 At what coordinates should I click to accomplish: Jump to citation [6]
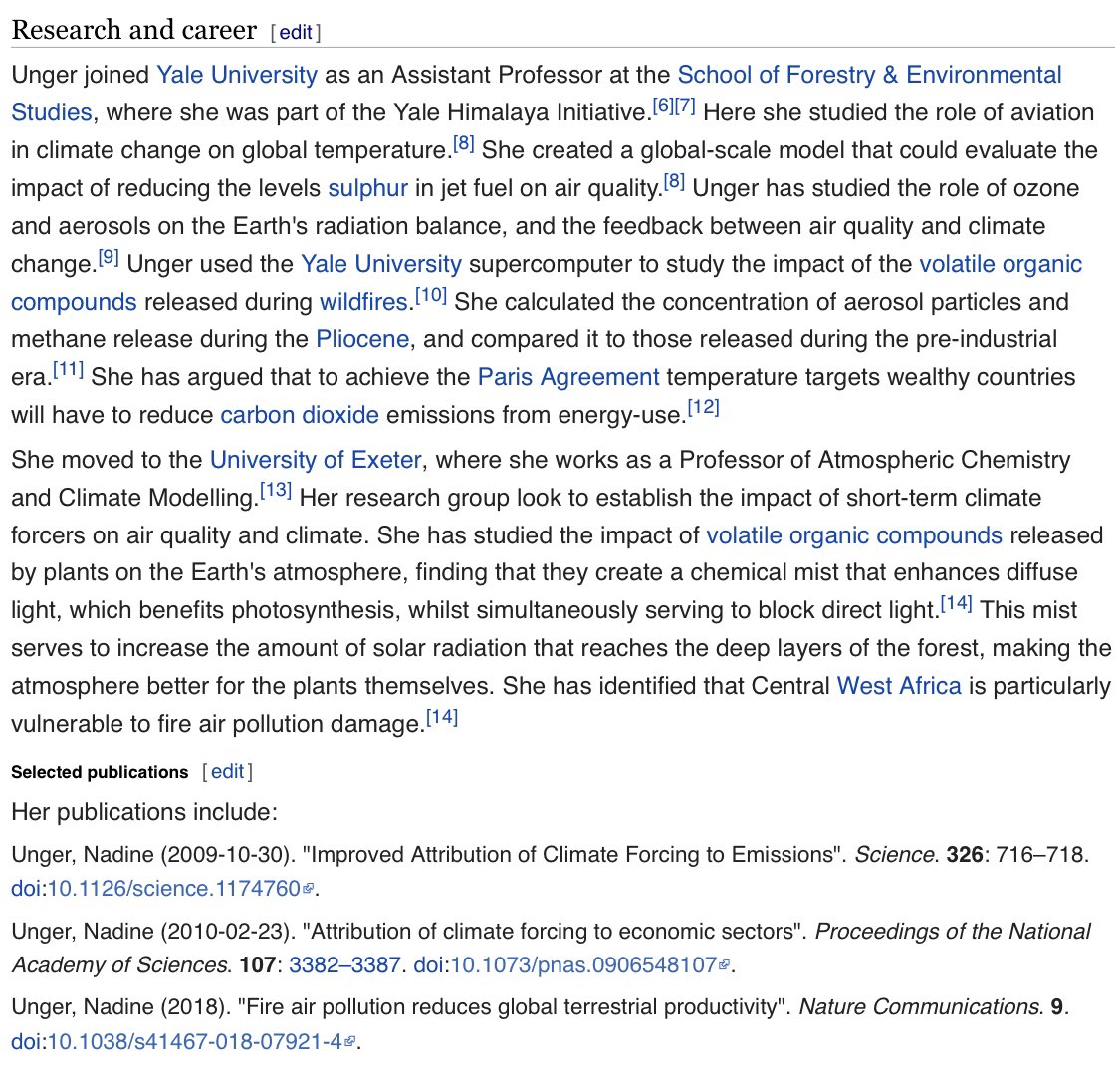tap(663, 106)
